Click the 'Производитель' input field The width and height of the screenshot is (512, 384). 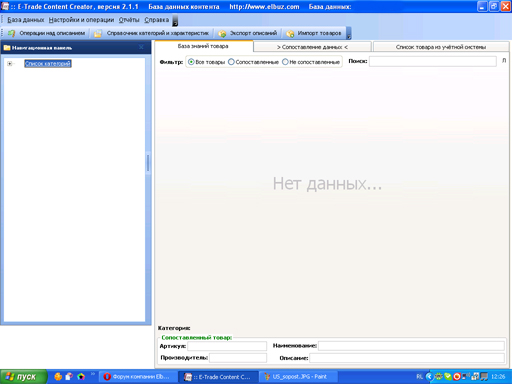coord(238,358)
